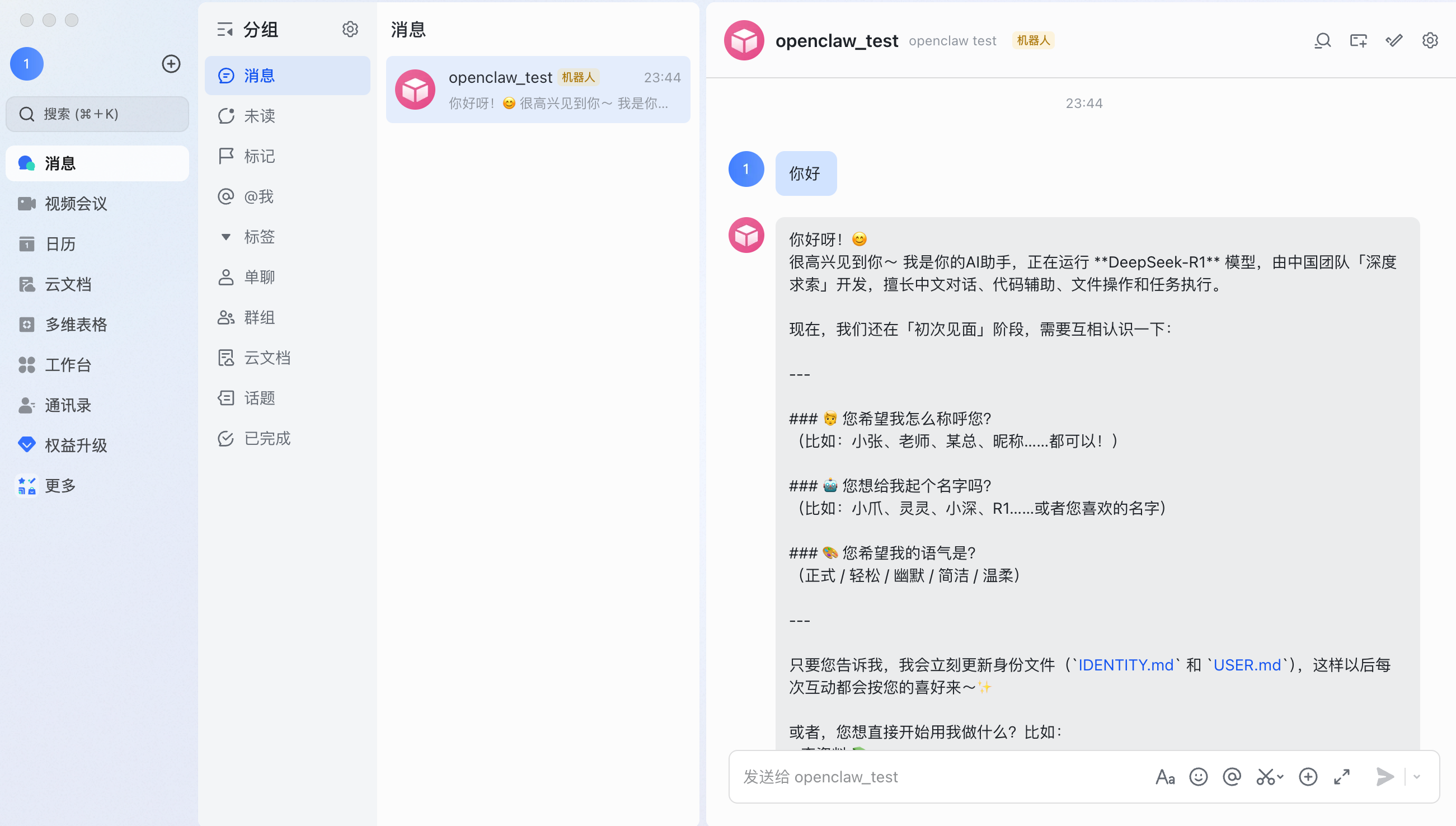Create new chat with the plus button

point(171,64)
